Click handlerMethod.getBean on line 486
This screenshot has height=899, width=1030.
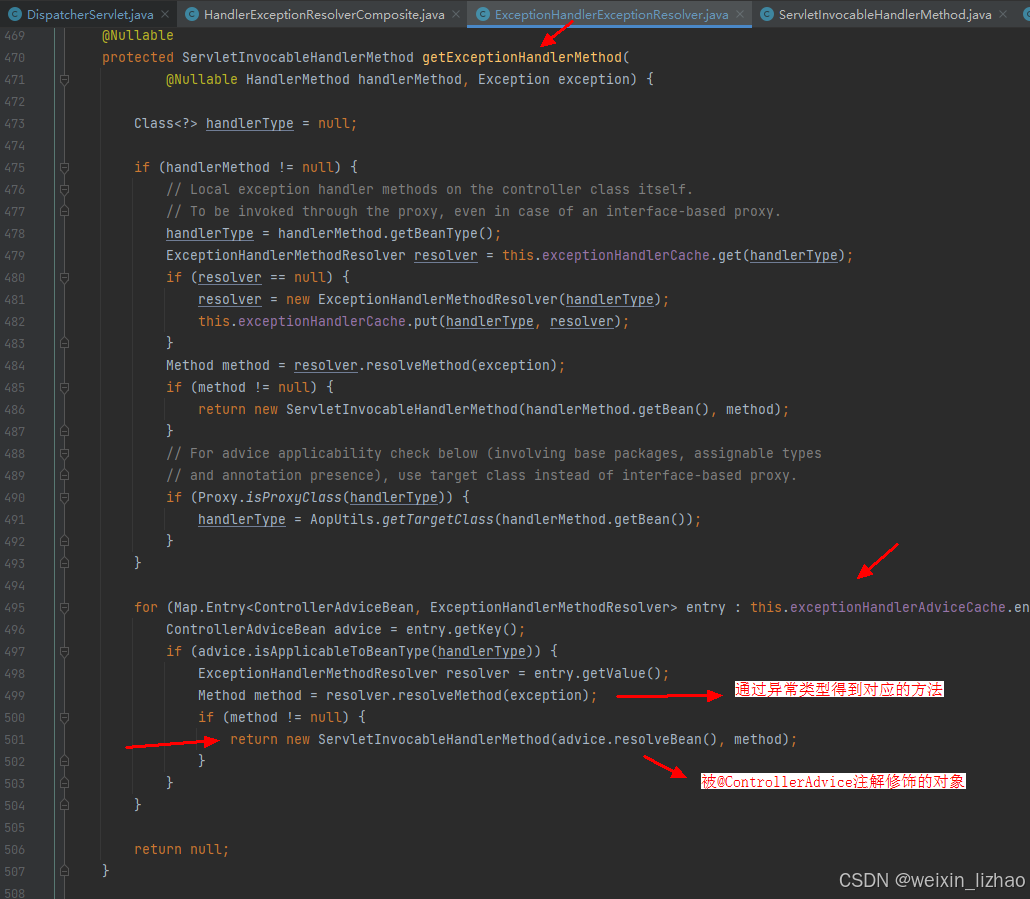tap(610, 410)
